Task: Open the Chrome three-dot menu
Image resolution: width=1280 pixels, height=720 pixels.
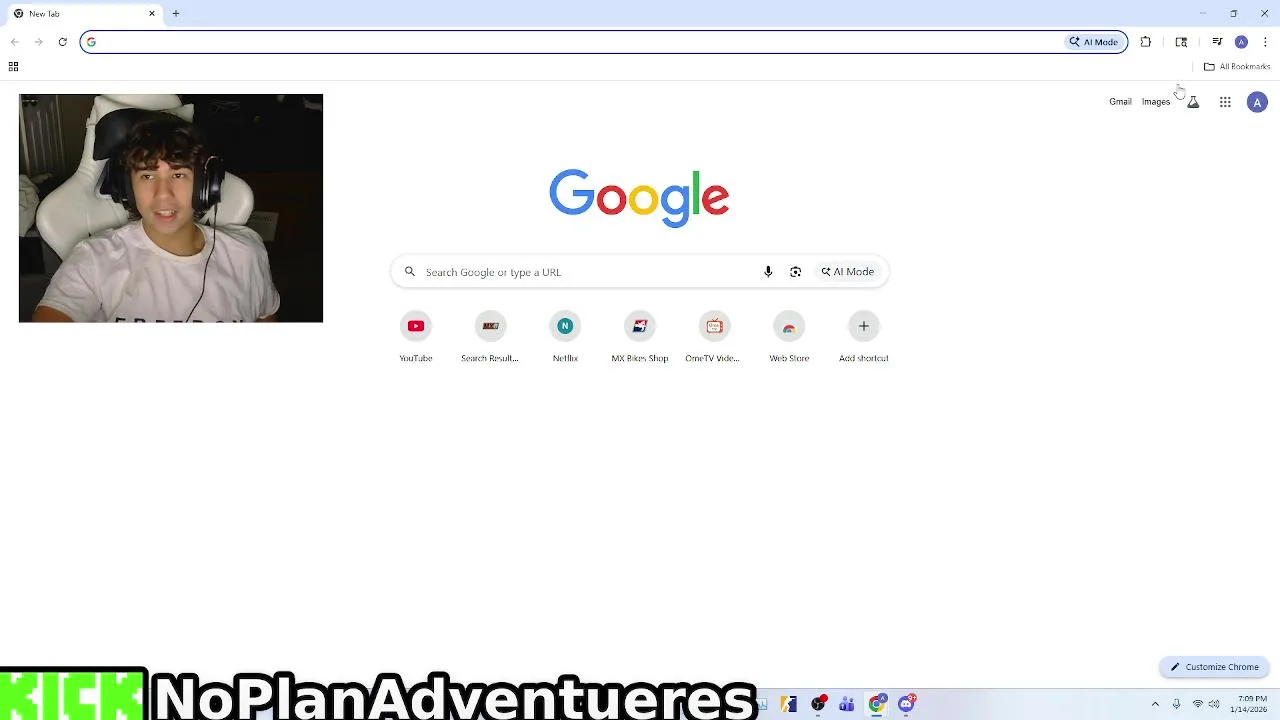Action: [x=1265, y=42]
